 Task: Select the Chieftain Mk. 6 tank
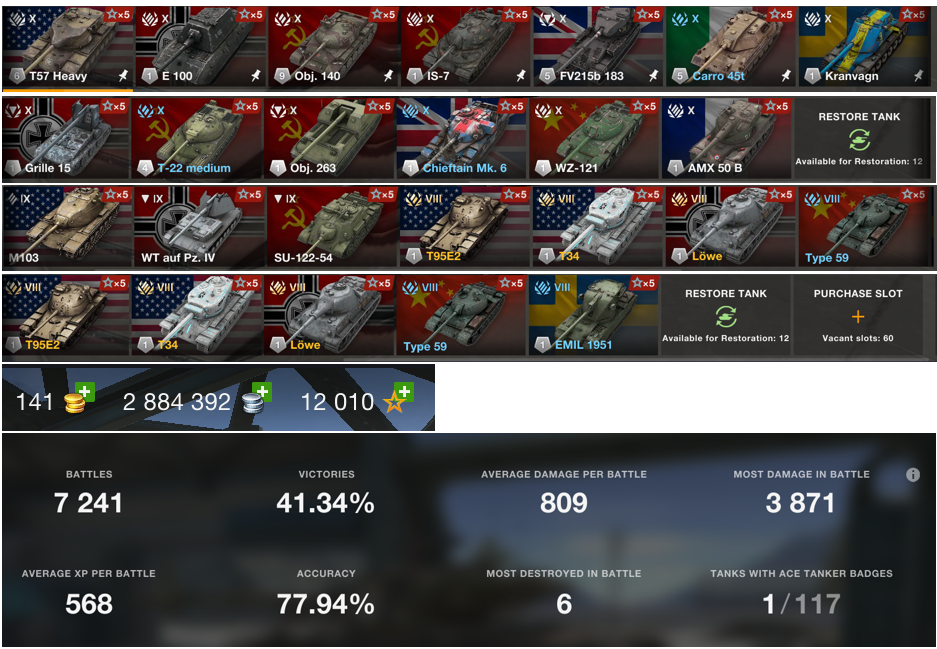point(461,138)
